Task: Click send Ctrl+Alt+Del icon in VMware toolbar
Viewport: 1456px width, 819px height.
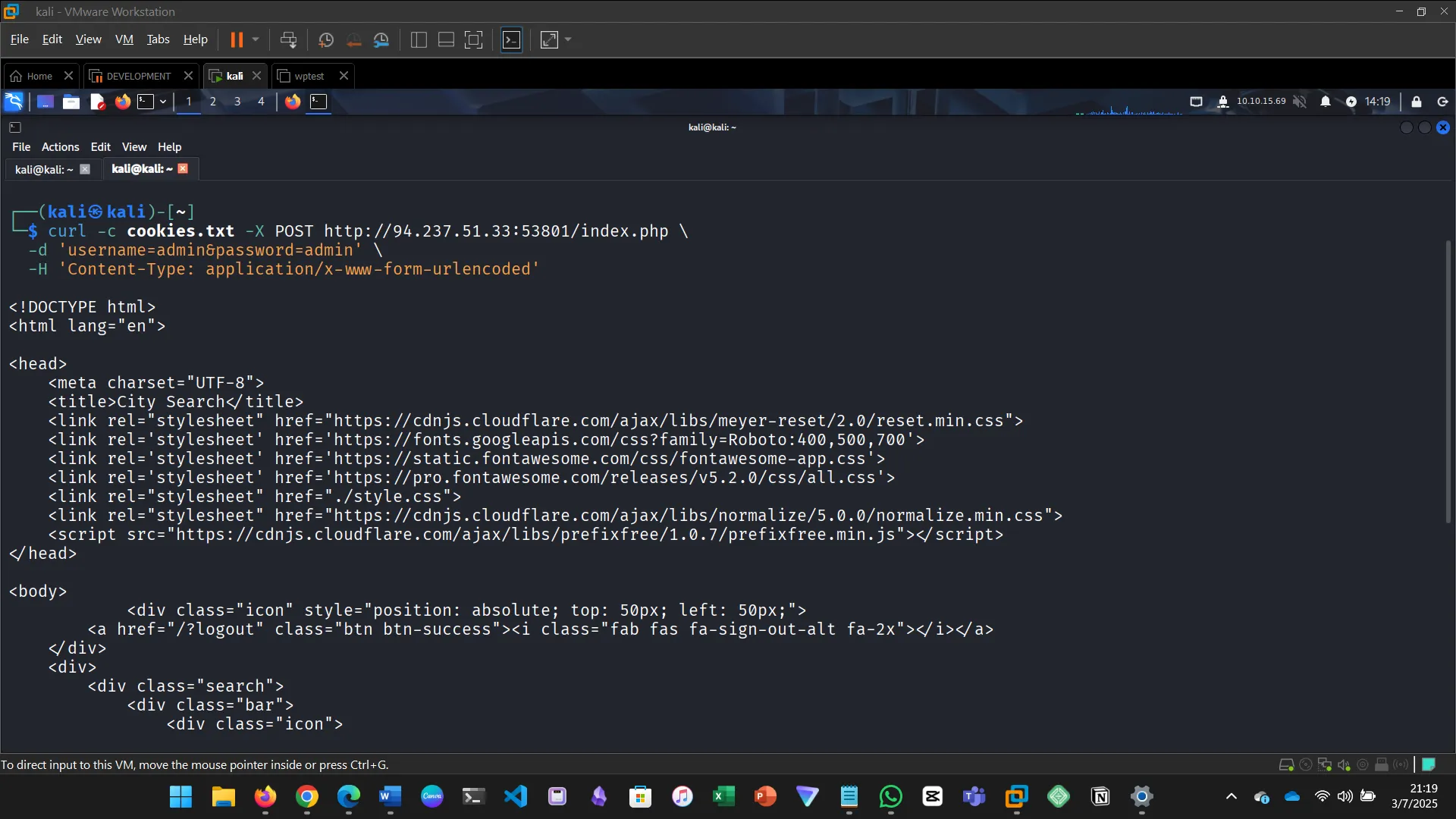Action: point(288,40)
